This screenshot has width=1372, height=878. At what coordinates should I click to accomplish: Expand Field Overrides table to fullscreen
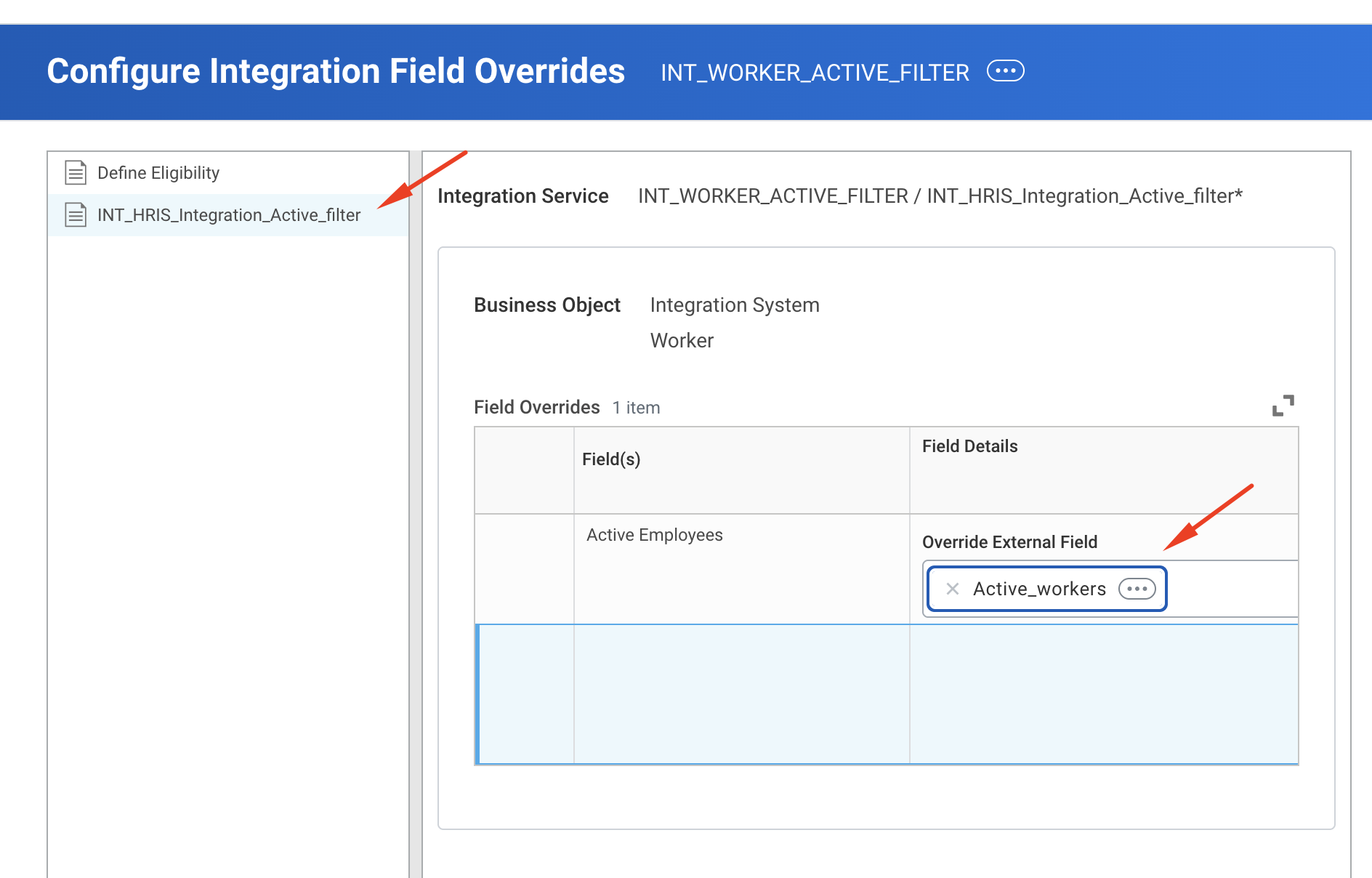(1283, 406)
